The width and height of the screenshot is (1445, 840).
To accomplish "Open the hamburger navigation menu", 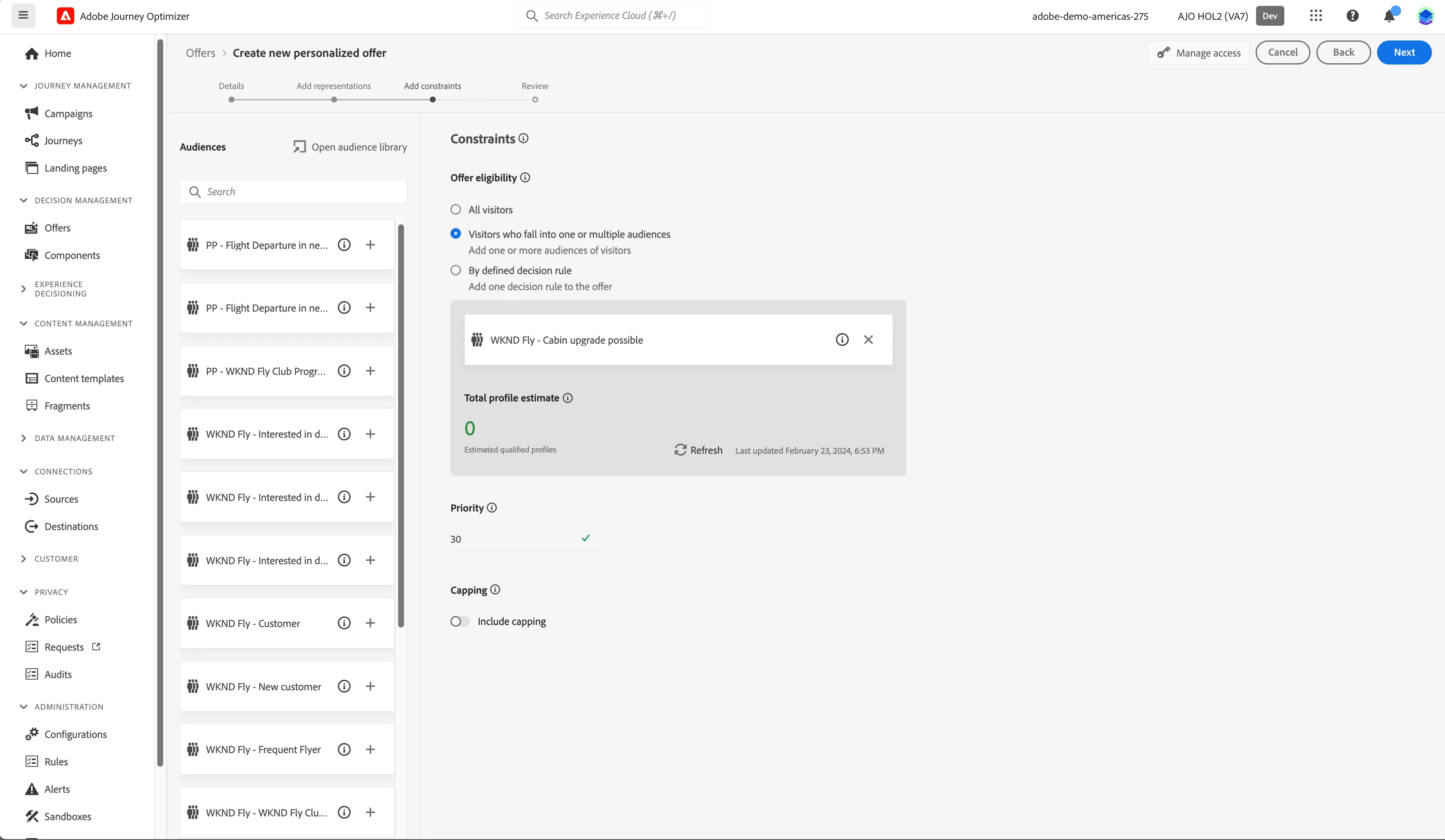I will click(23, 16).
